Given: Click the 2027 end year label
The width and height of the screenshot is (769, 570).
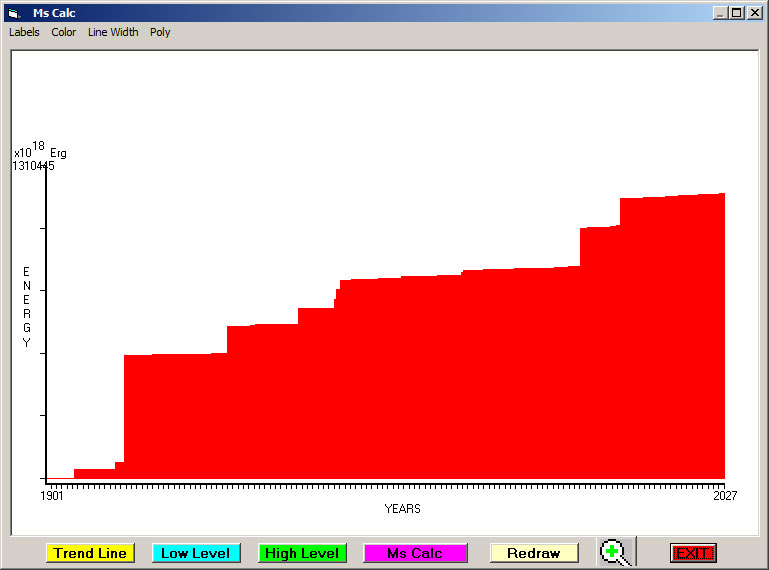Looking at the screenshot, I should pyautogui.click(x=724, y=495).
